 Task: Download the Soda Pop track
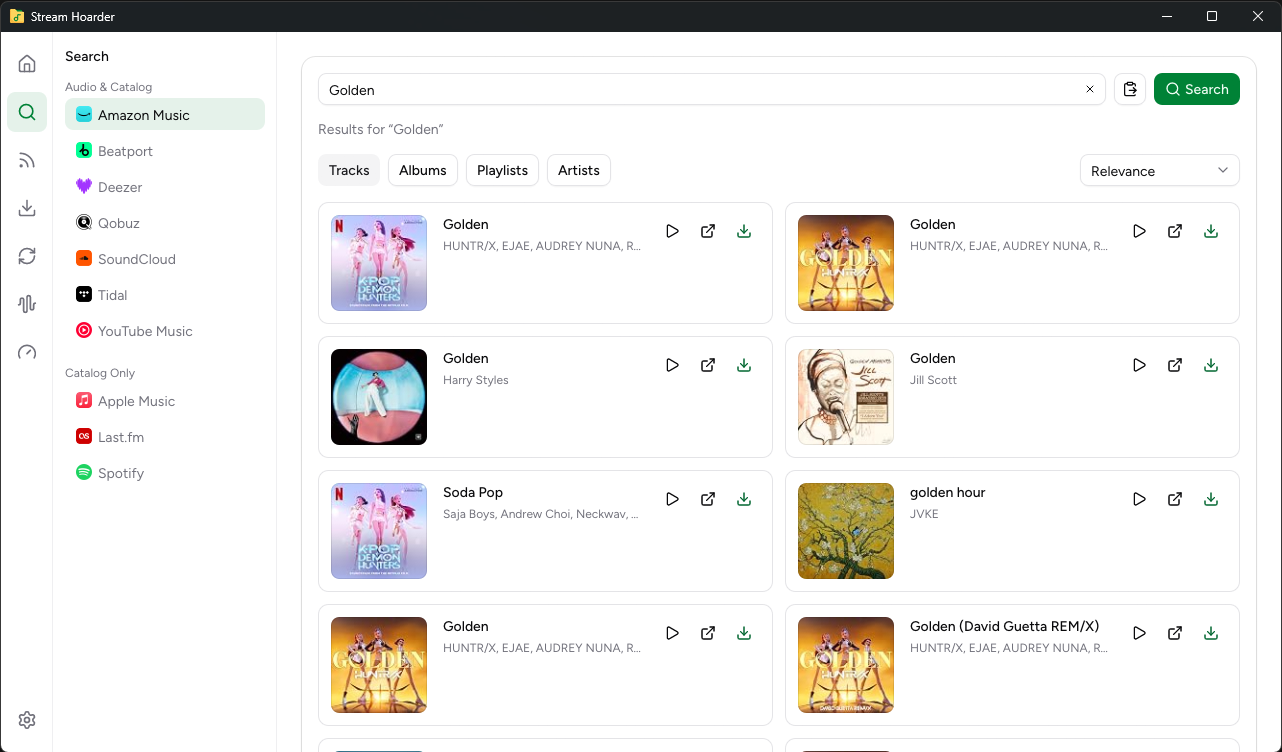pyautogui.click(x=744, y=499)
